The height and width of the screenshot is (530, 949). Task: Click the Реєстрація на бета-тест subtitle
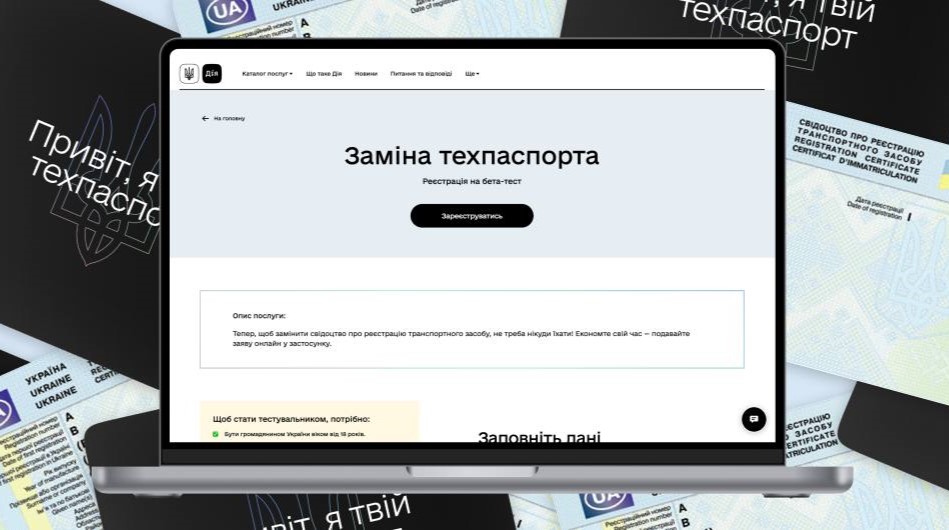tap(471, 181)
